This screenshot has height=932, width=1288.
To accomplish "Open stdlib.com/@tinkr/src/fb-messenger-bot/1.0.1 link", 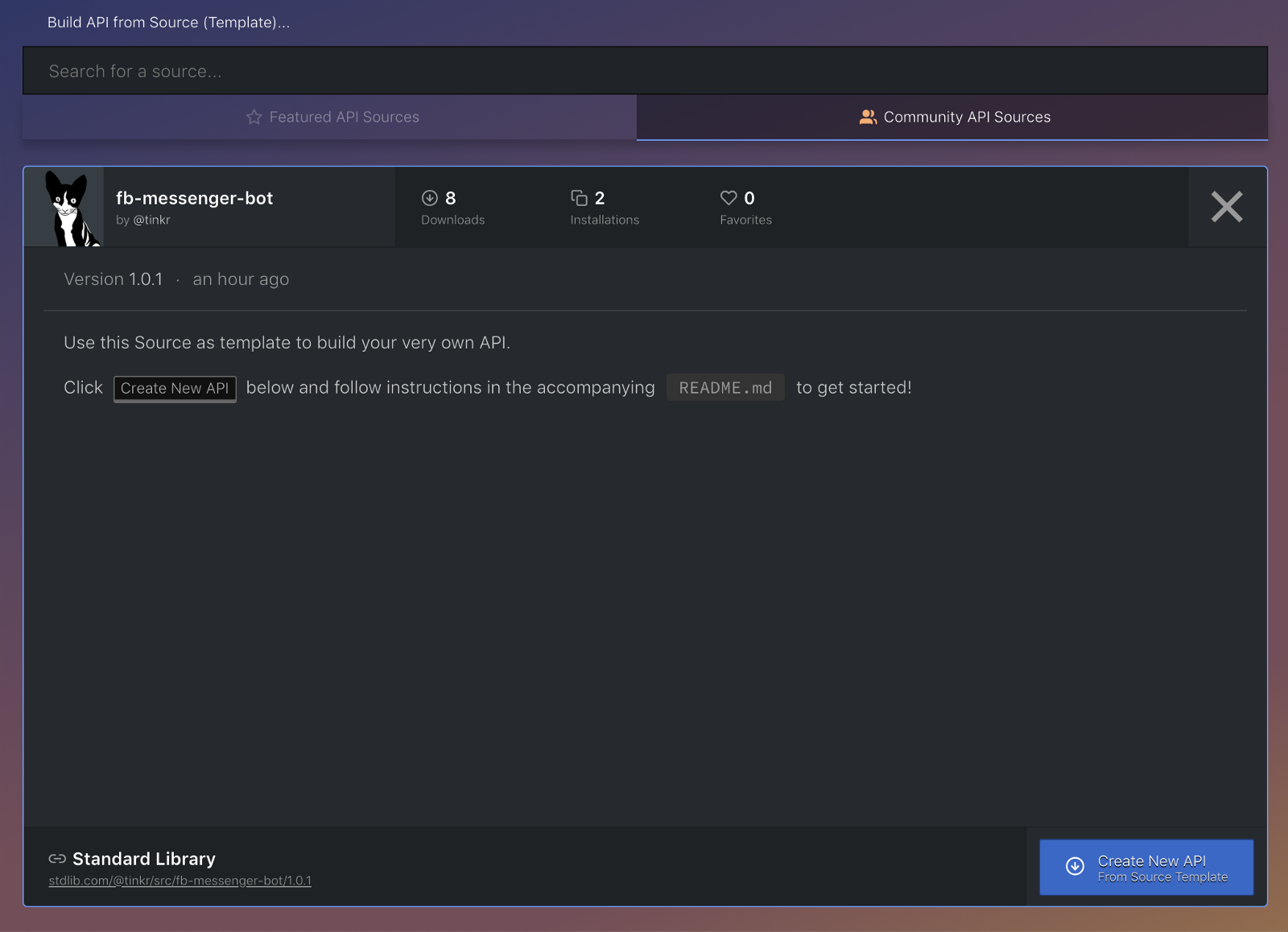I will click(180, 880).
